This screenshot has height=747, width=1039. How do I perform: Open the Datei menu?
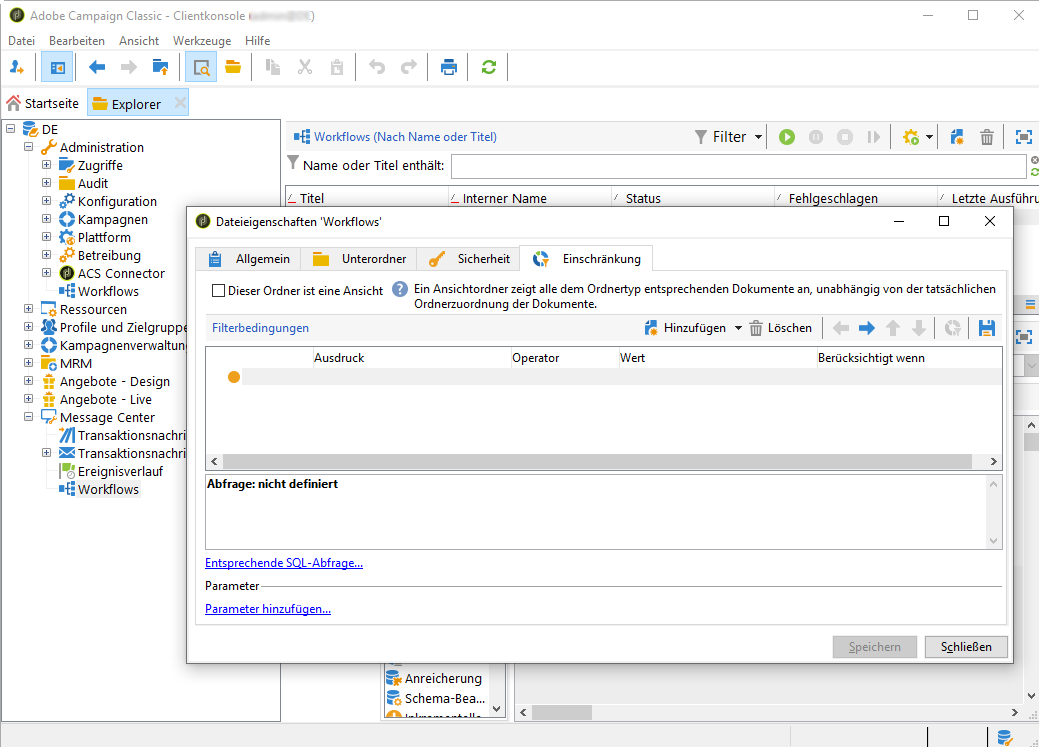click(x=21, y=40)
